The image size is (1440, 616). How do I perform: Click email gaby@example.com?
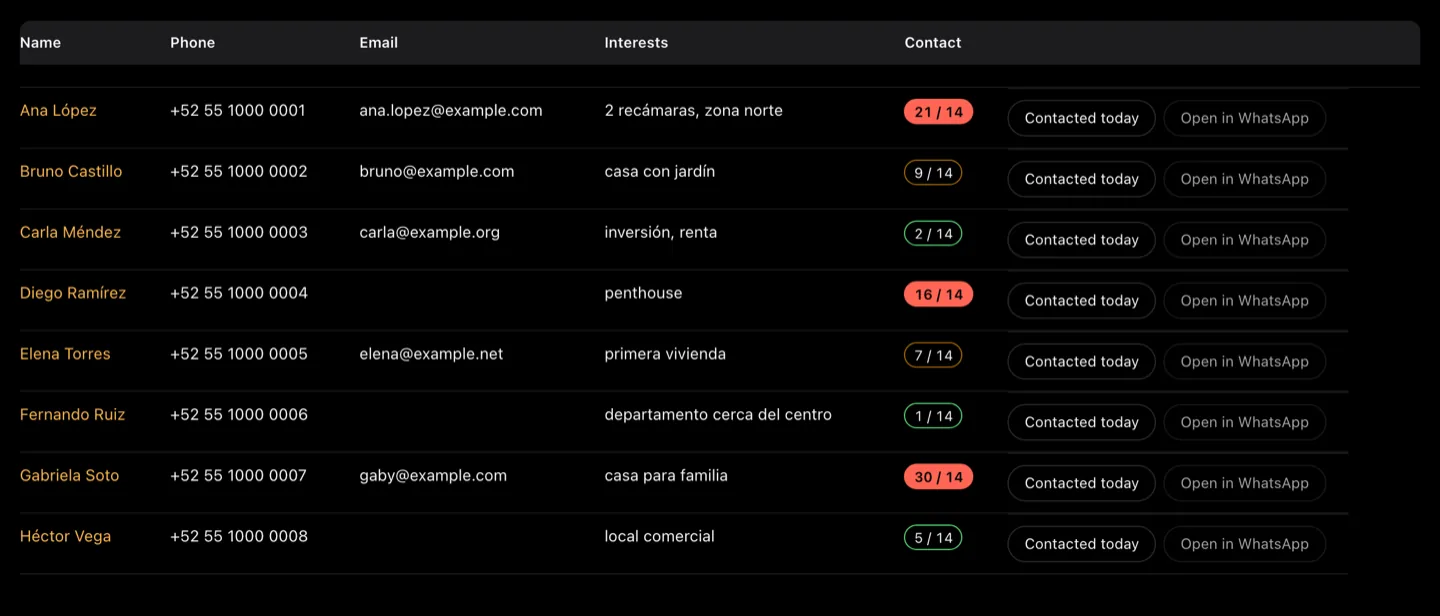pyautogui.click(x=433, y=476)
